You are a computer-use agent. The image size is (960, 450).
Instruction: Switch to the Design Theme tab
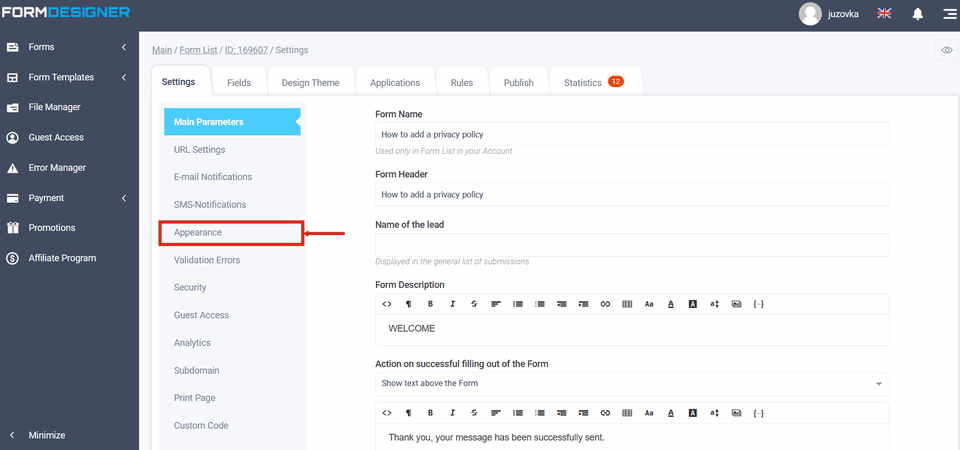tap(310, 83)
